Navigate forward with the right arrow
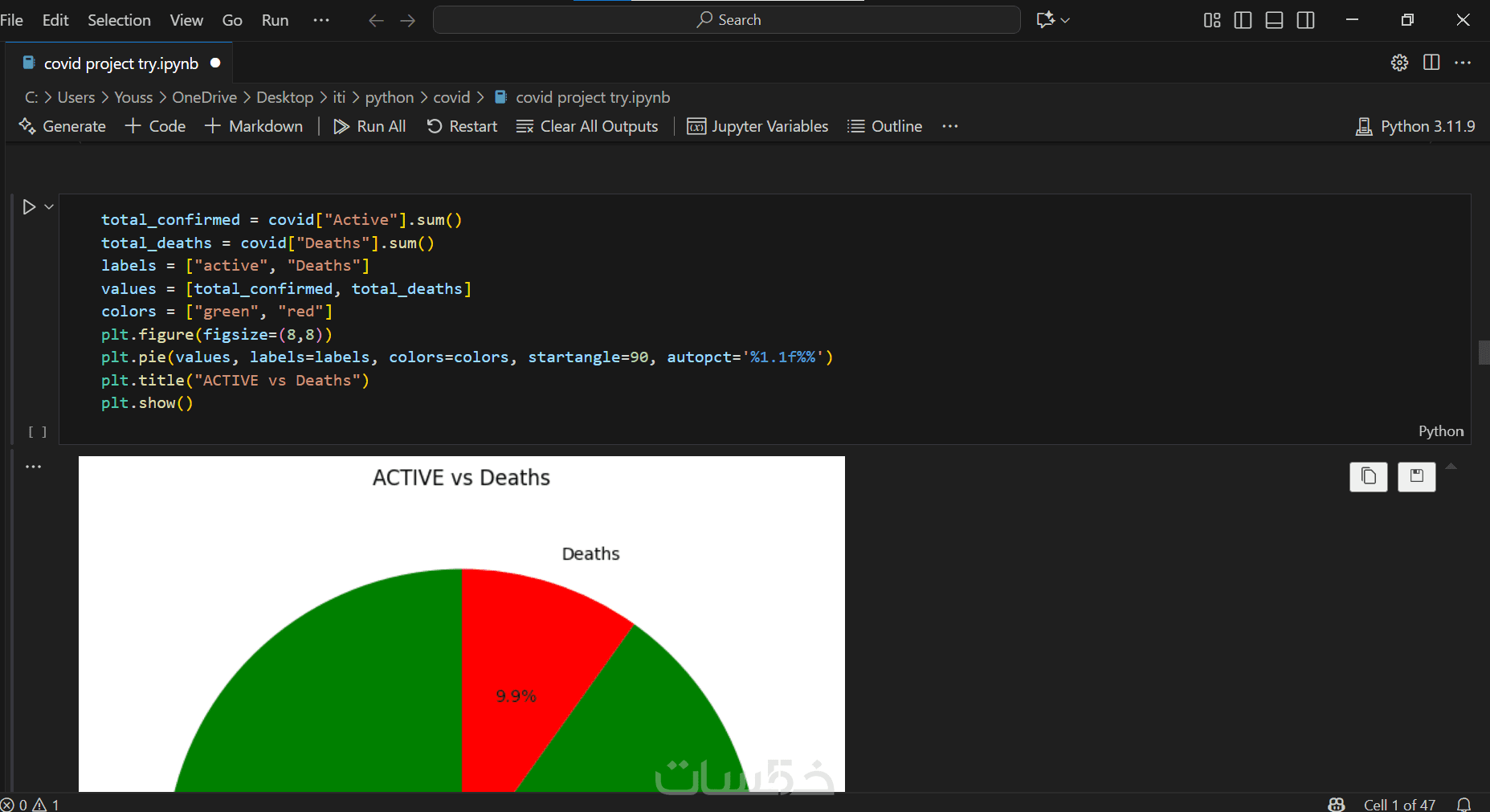 tap(408, 20)
